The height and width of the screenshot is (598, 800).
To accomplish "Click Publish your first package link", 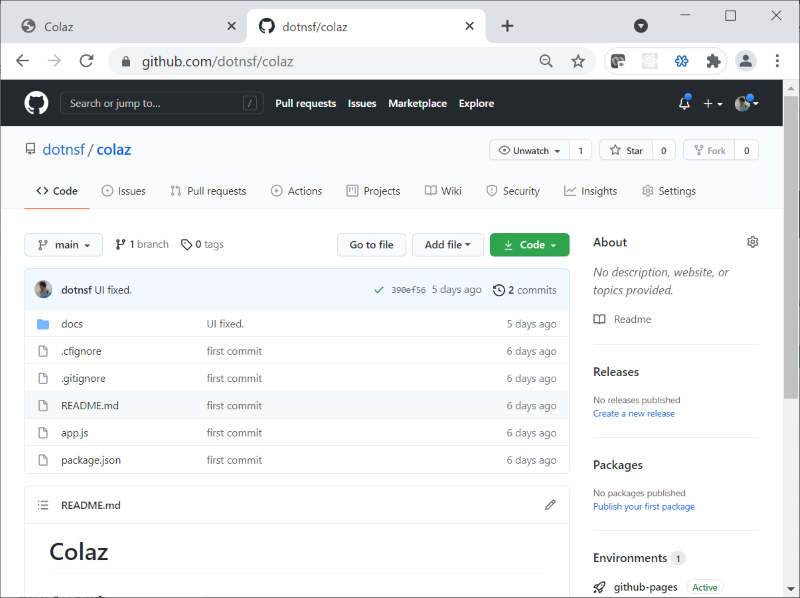I will pos(644,506).
